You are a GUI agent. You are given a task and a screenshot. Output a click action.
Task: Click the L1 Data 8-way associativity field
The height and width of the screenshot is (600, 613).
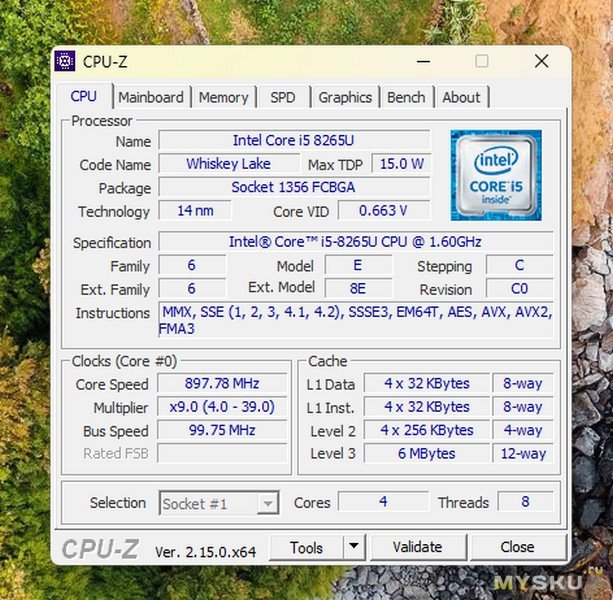tap(523, 383)
